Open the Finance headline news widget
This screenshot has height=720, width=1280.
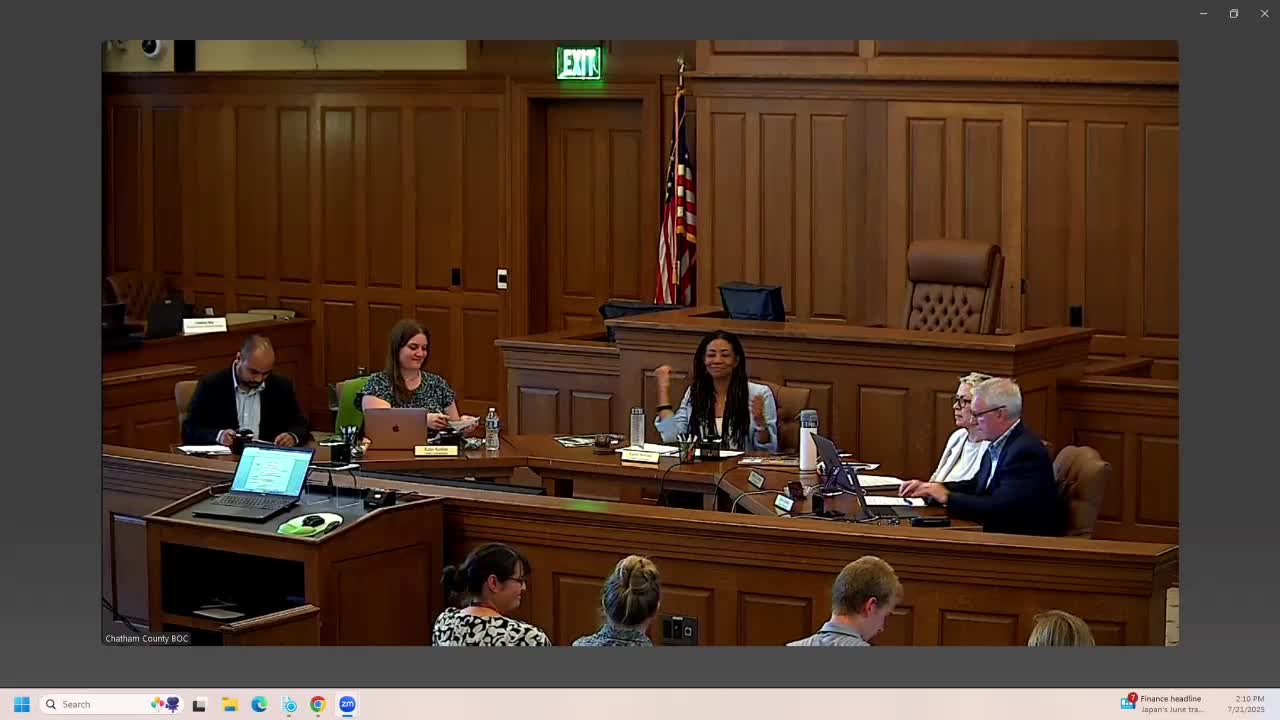(1162, 704)
